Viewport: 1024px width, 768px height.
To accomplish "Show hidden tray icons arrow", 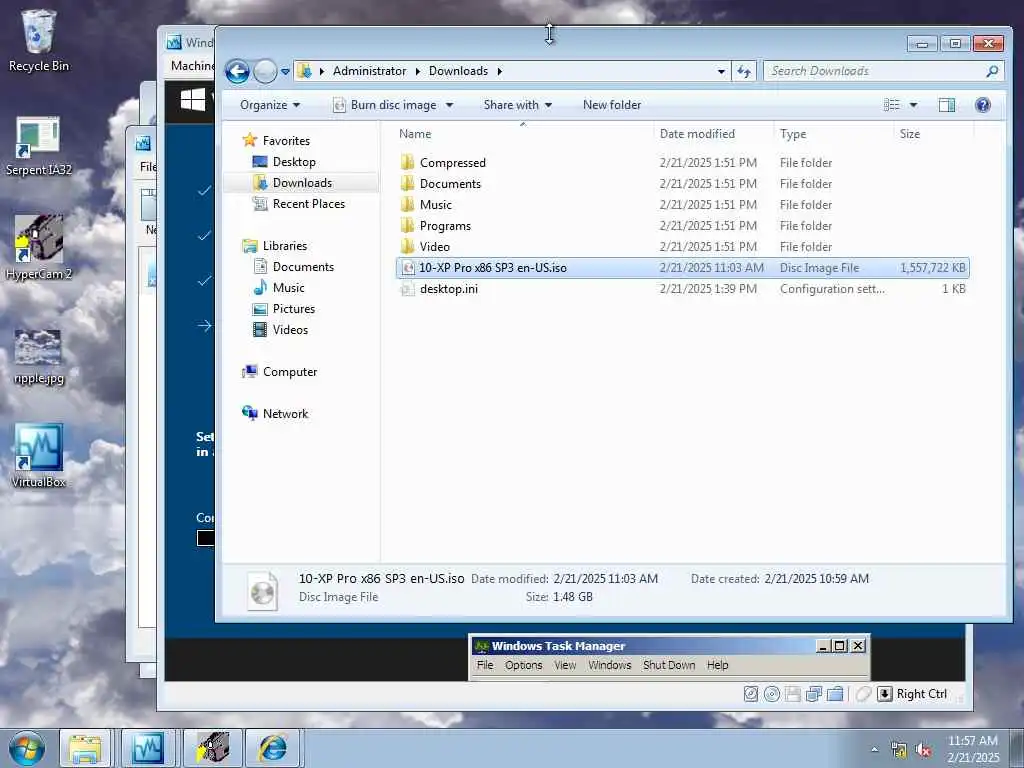I will (874, 749).
